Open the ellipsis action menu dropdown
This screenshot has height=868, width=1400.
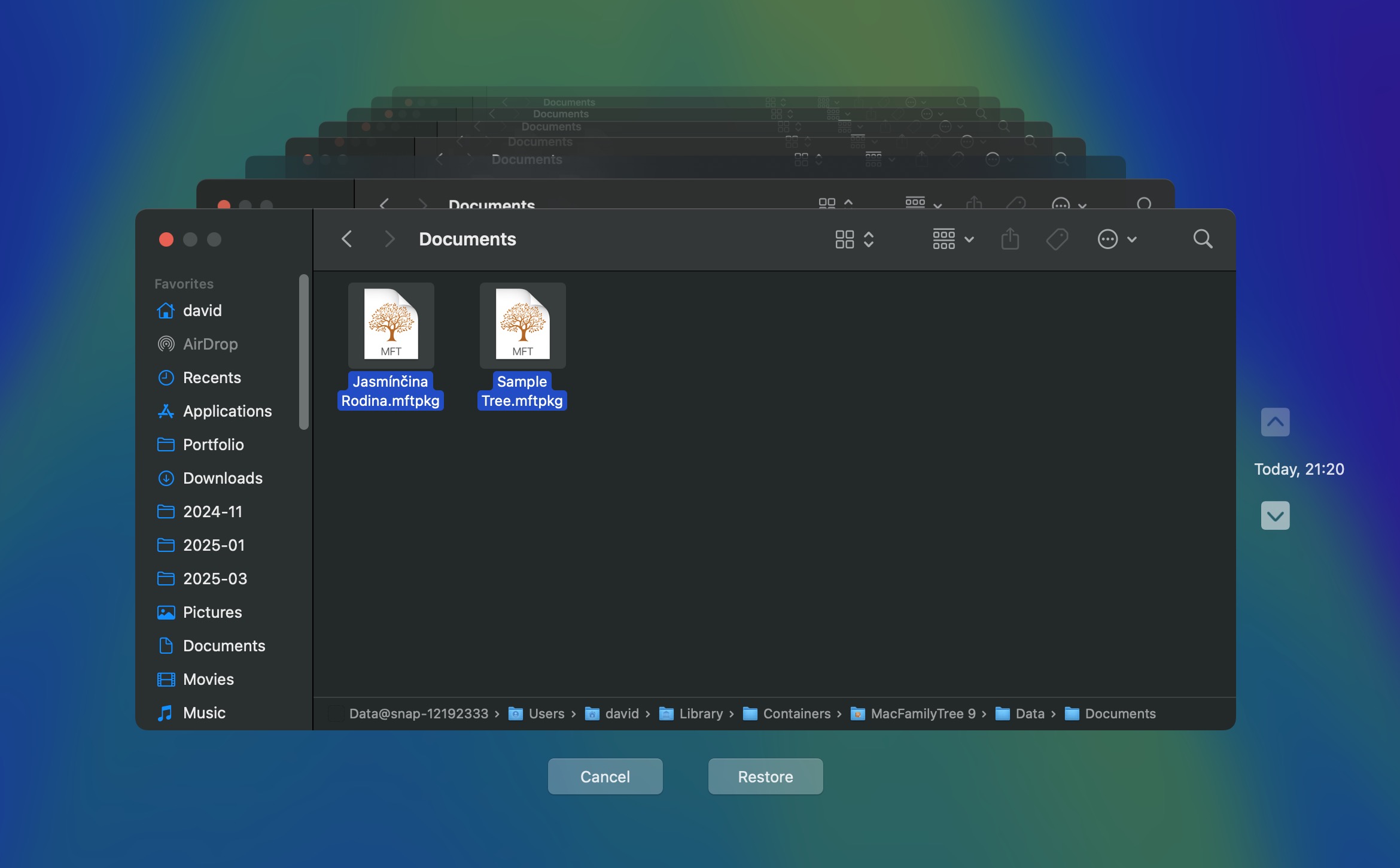coord(1116,239)
